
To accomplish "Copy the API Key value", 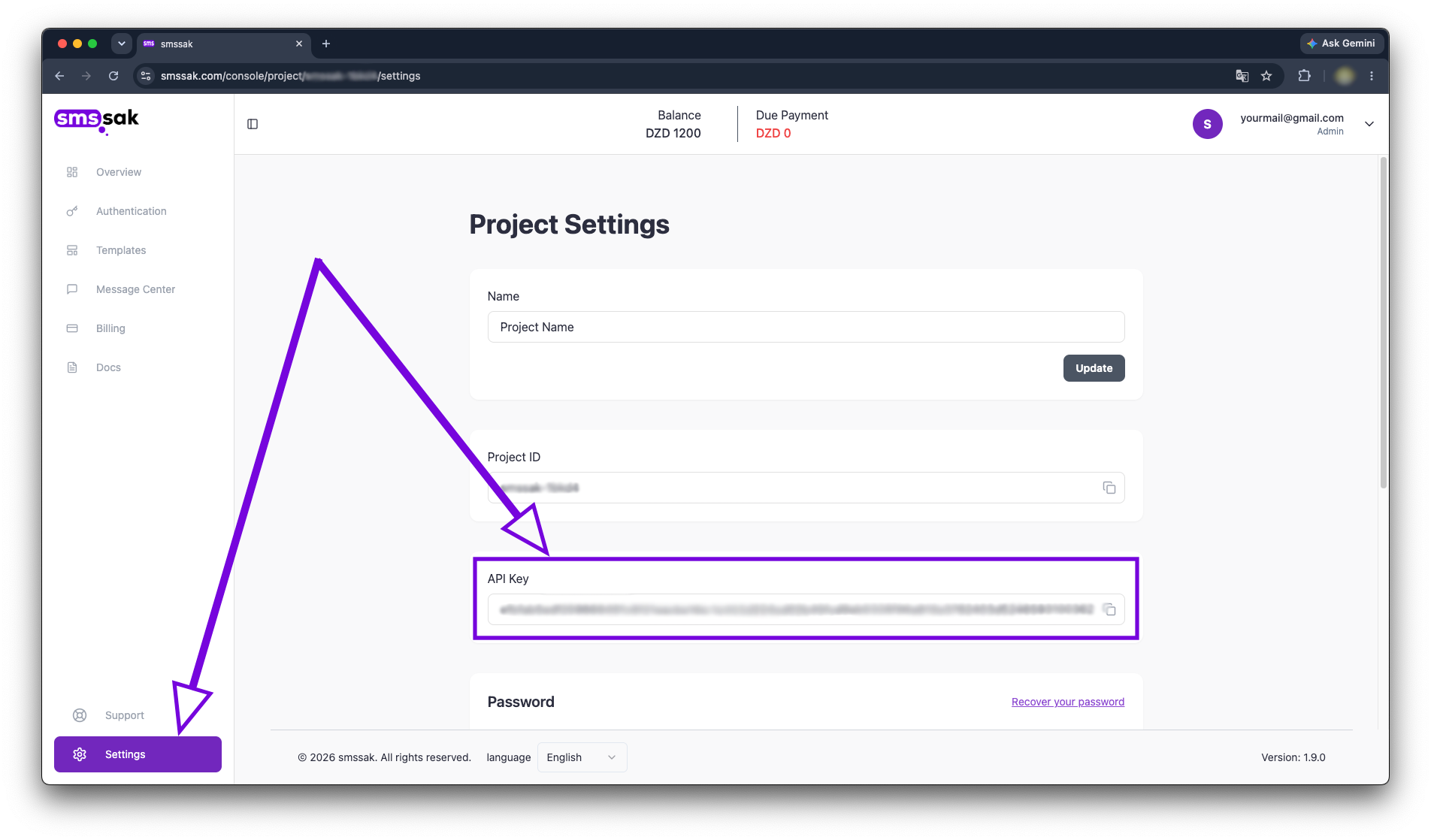I will 1109,609.
